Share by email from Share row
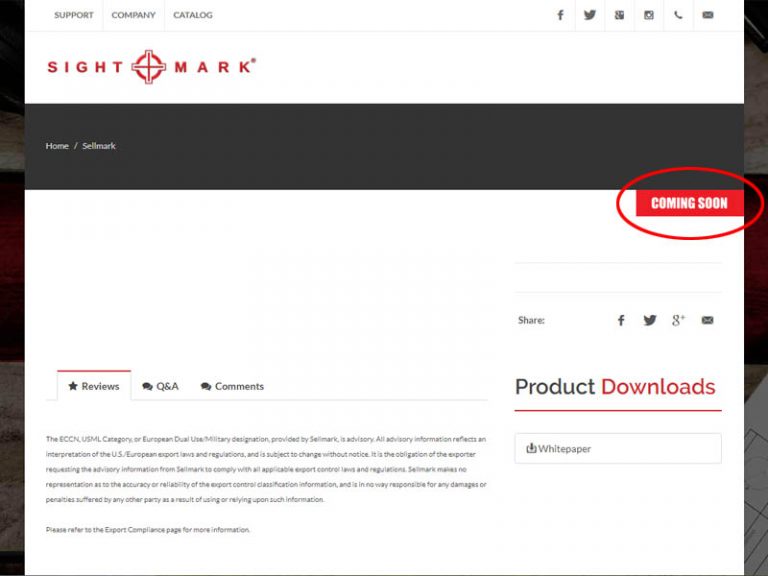Image resolution: width=768 pixels, height=576 pixels. (708, 320)
